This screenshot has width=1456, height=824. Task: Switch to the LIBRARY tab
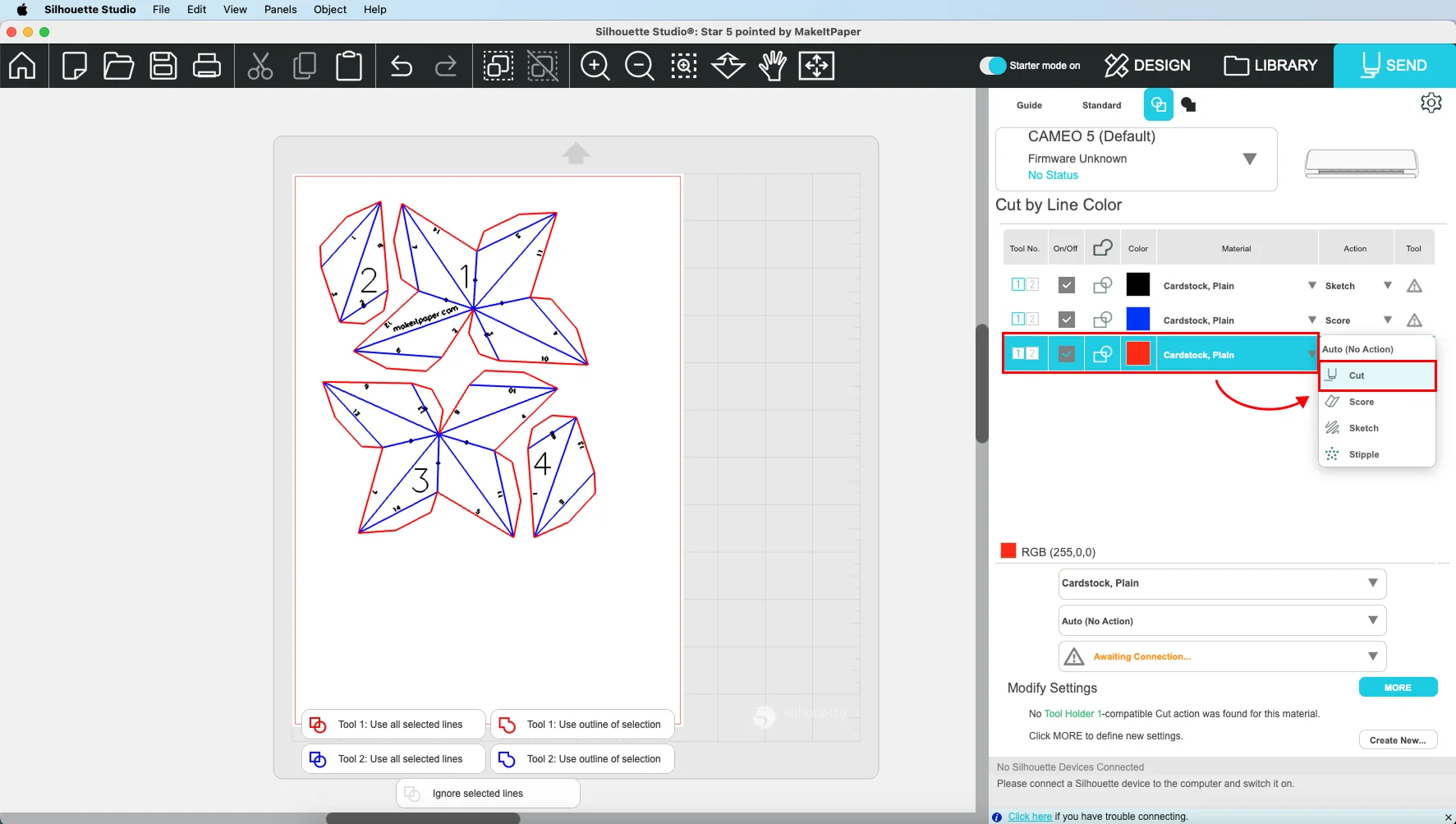click(1270, 65)
